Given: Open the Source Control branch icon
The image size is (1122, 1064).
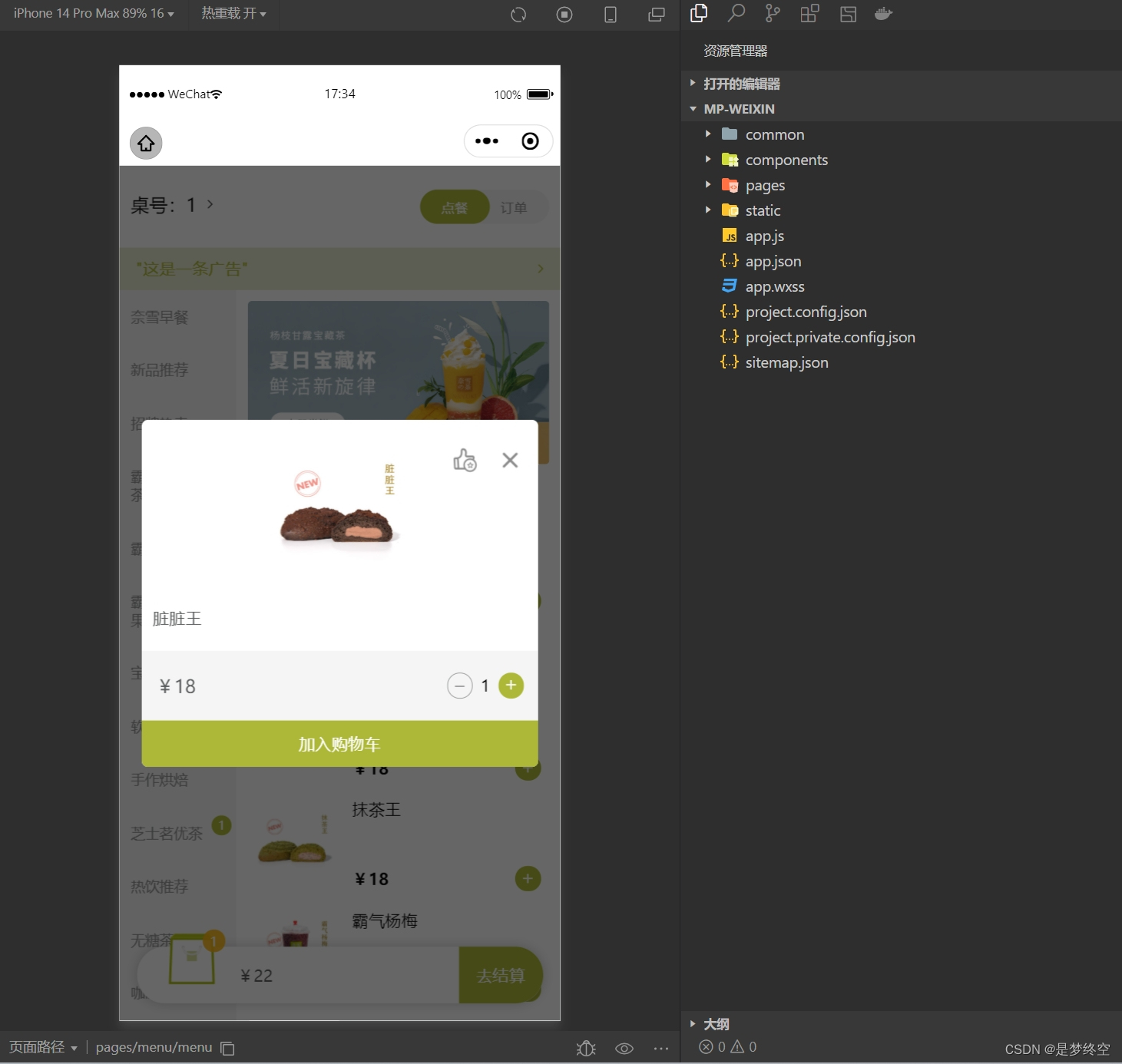Looking at the screenshot, I should tap(773, 13).
